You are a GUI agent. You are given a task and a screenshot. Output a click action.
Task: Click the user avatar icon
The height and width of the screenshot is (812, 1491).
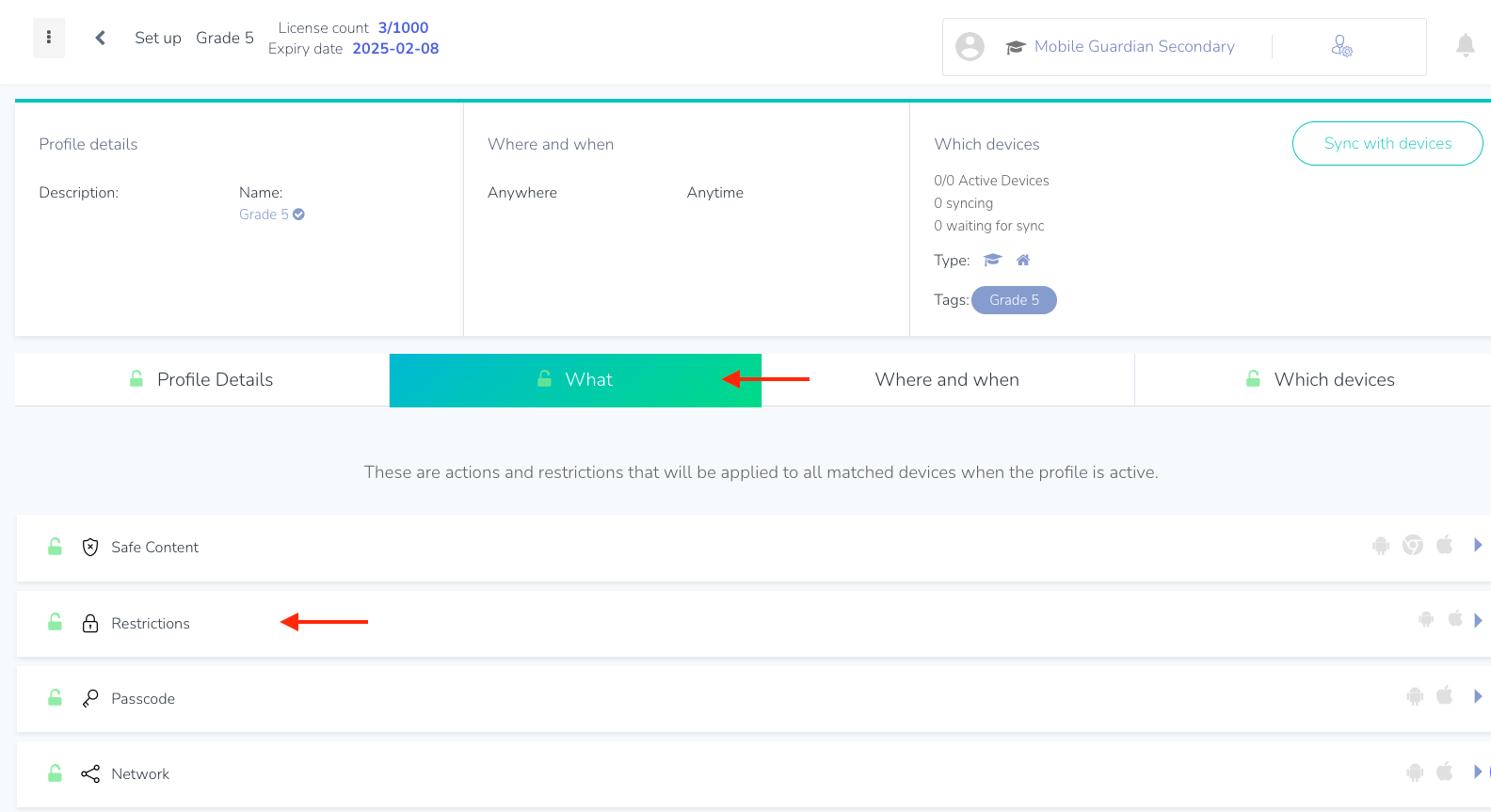[x=970, y=46]
